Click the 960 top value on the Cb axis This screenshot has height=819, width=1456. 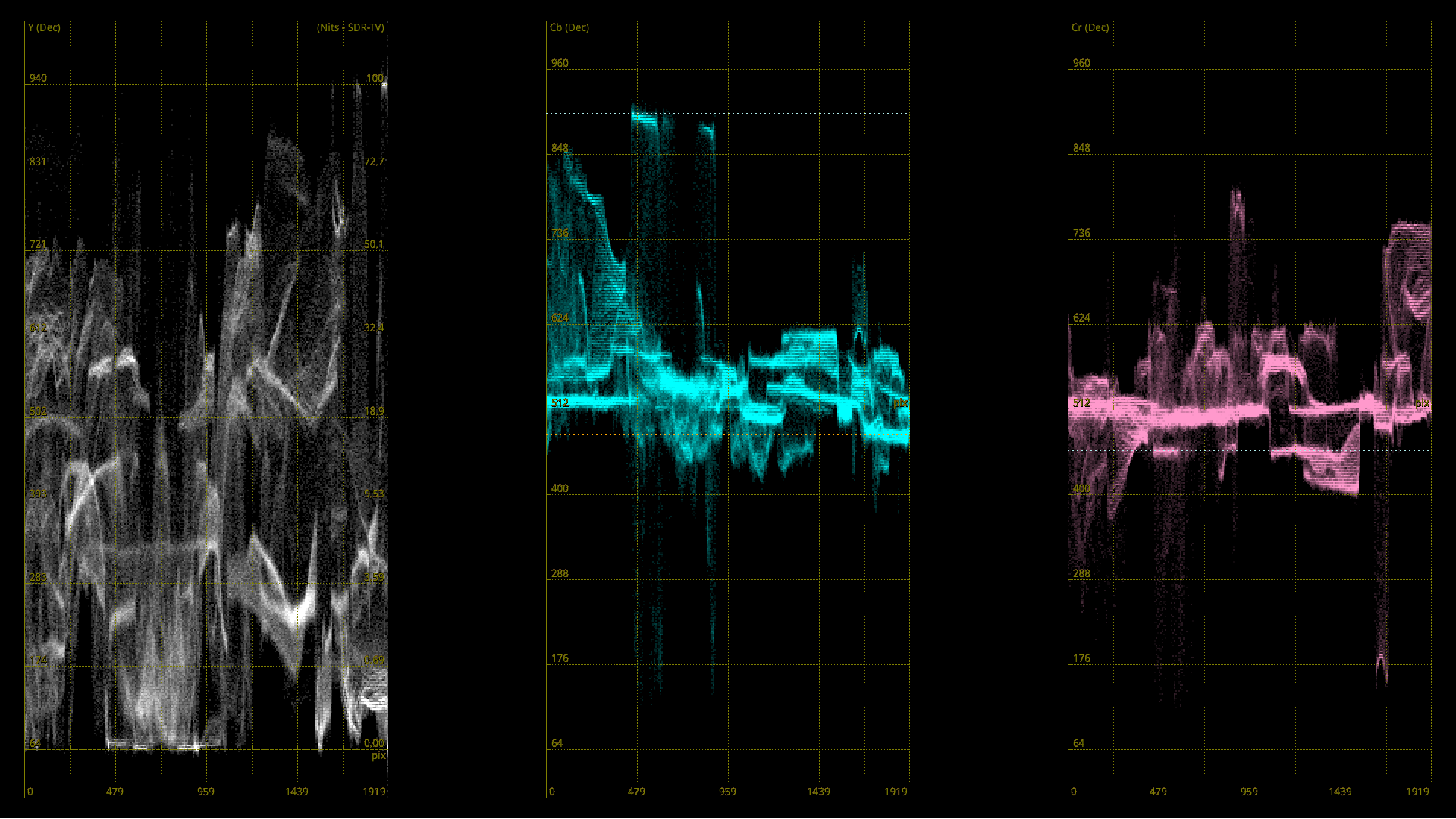(560, 62)
